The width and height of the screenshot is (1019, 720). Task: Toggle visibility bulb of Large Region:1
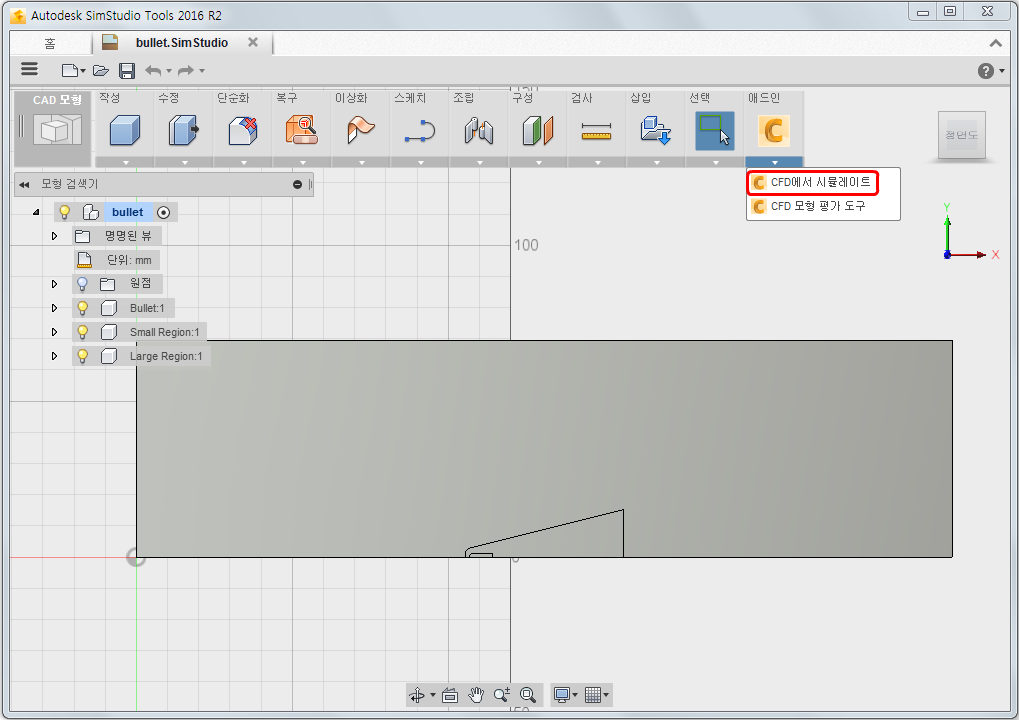tap(83, 356)
